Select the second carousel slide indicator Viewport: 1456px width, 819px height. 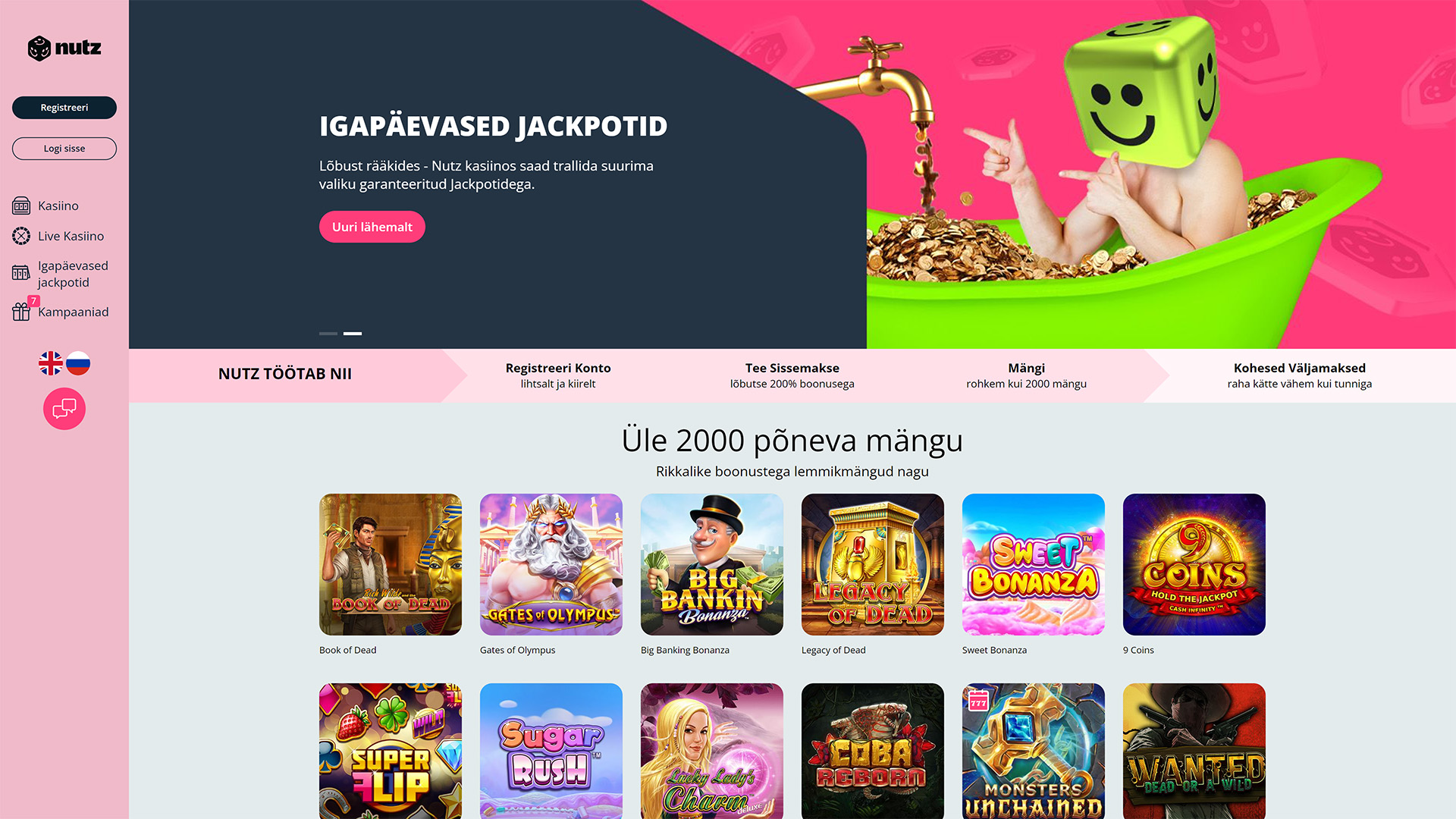click(x=353, y=333)
